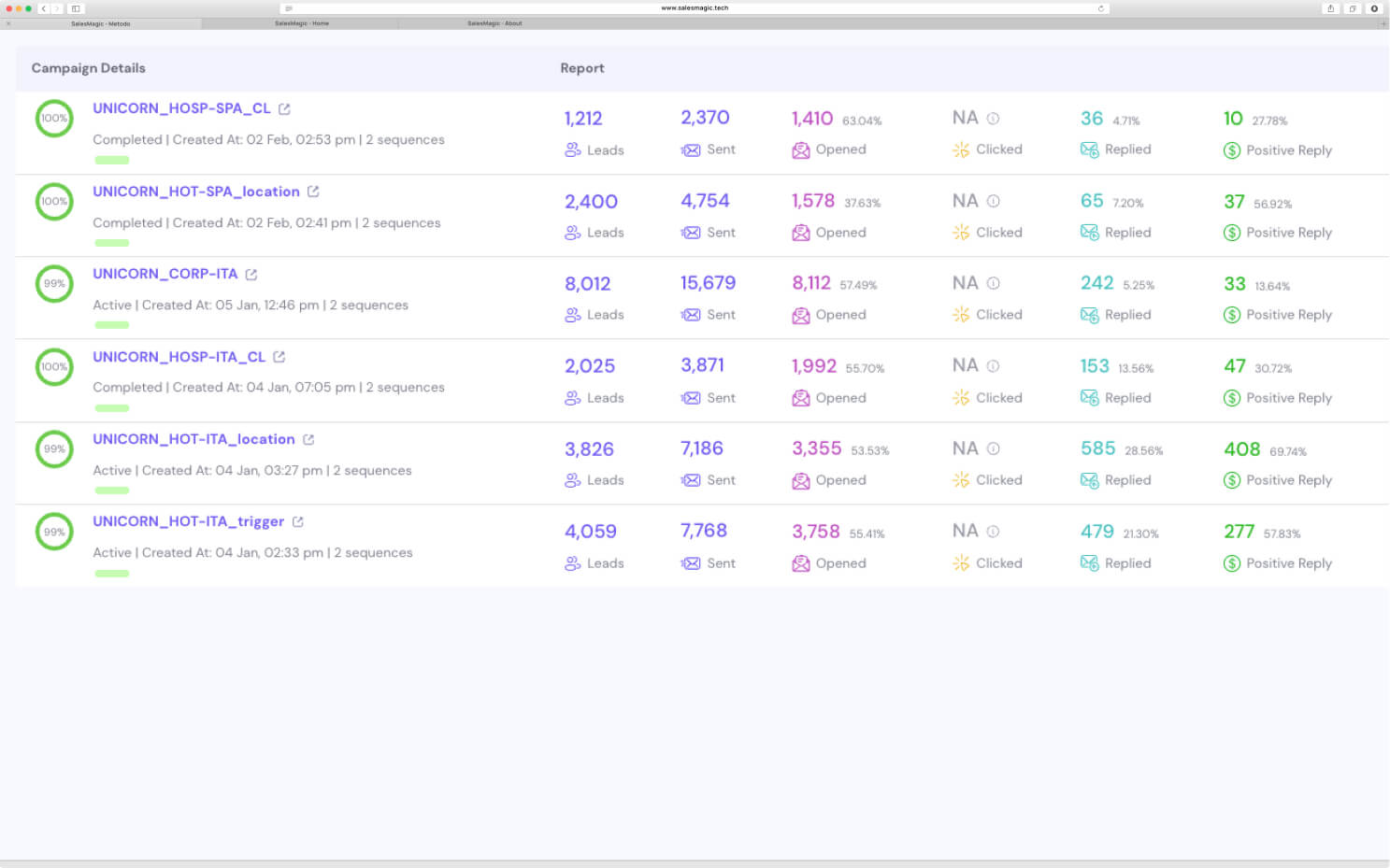Click the 242 replied count for UNICORN_CORP-ITA
Screen dimensions: 1390x868
1097,283
